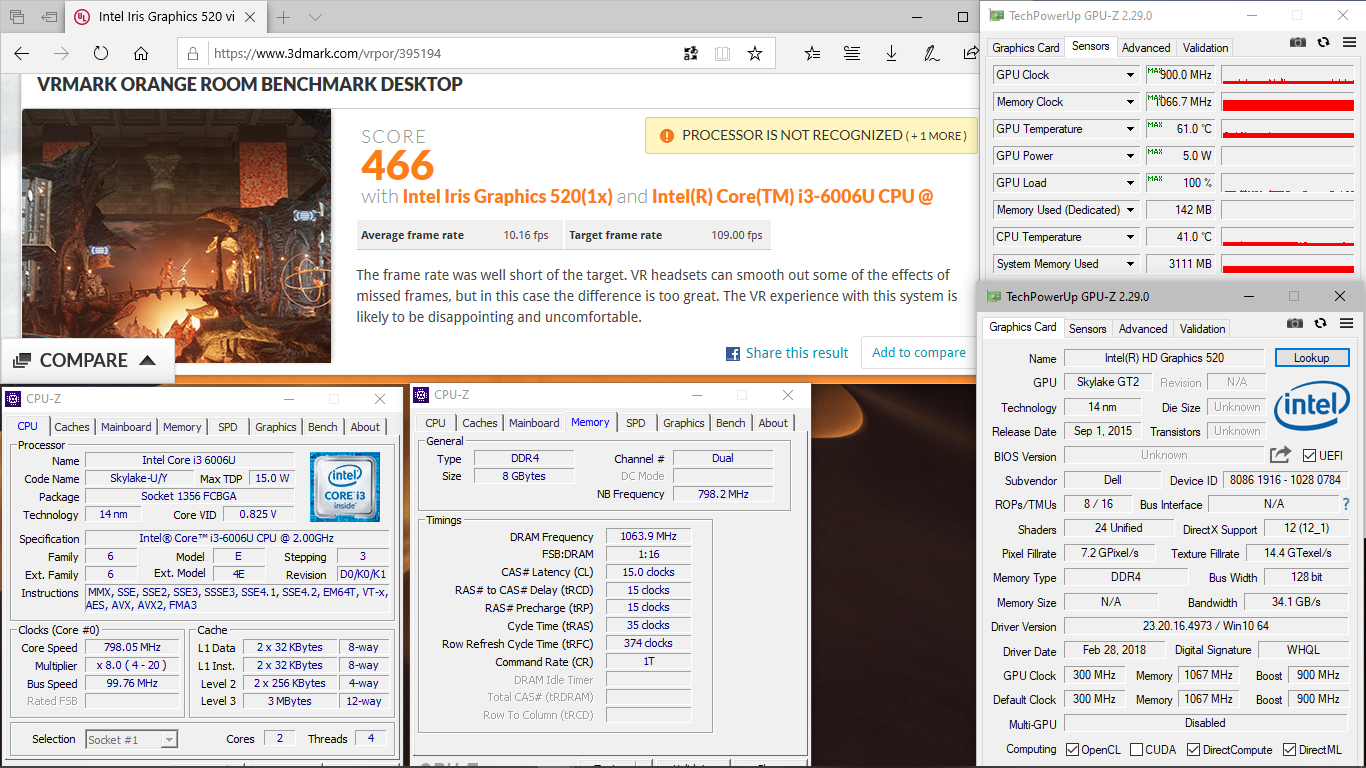The height and width of the screenshot is (768, 1366).
Task: Click the Bus Interface question mark
Action: pos(1346,505)
